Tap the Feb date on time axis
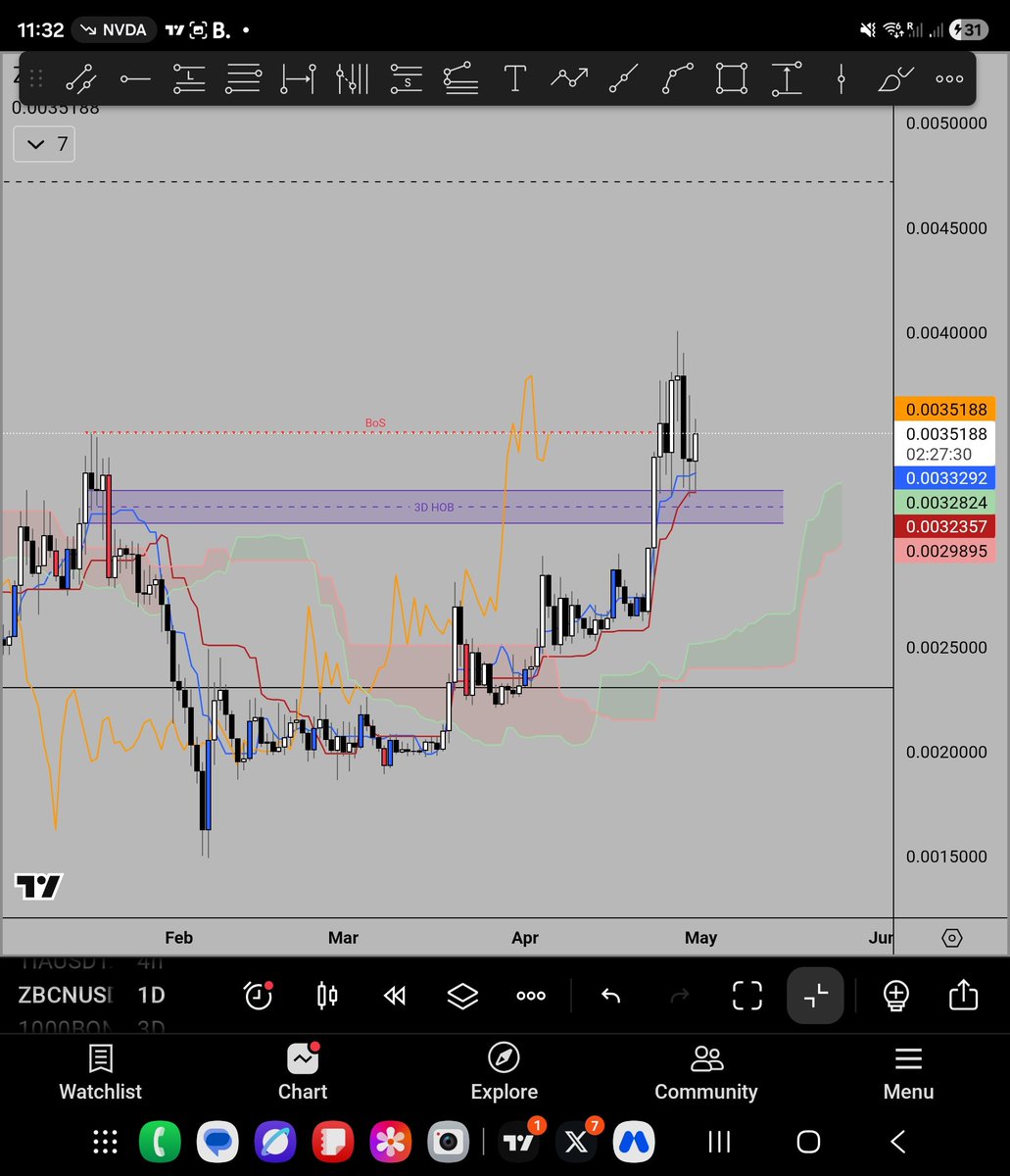This screenshot has height=1176, width=1010. (x=178, y=938)
